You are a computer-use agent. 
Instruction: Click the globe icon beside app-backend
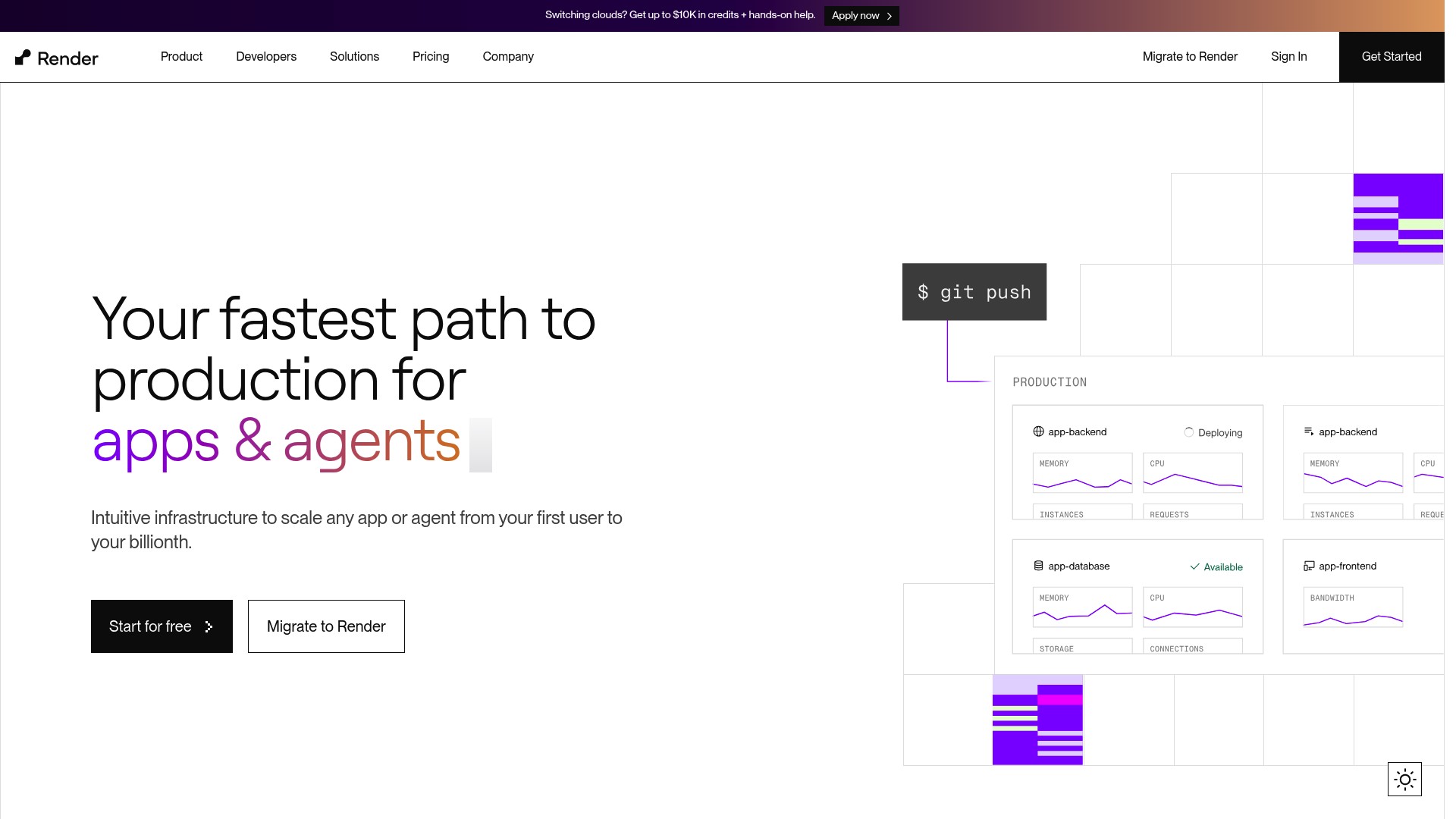(x=1038, y=431)
